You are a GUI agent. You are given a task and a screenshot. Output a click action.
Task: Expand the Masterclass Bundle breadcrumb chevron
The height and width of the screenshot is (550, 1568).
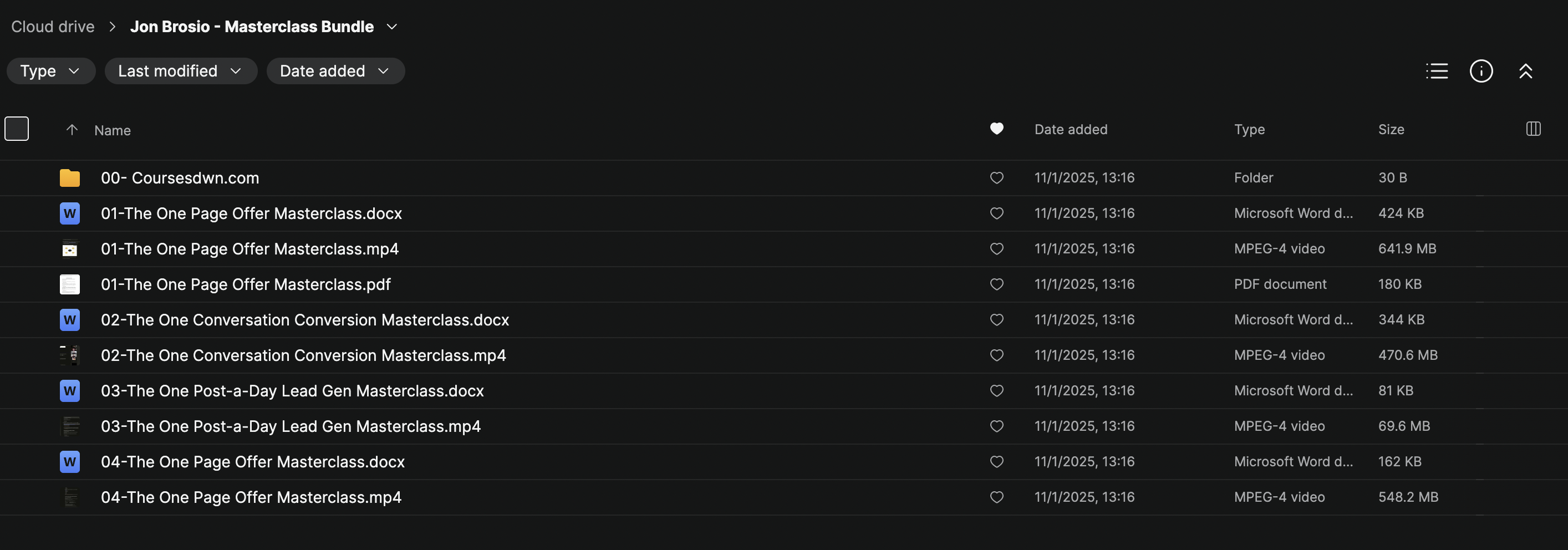click(x=392, y=27)
